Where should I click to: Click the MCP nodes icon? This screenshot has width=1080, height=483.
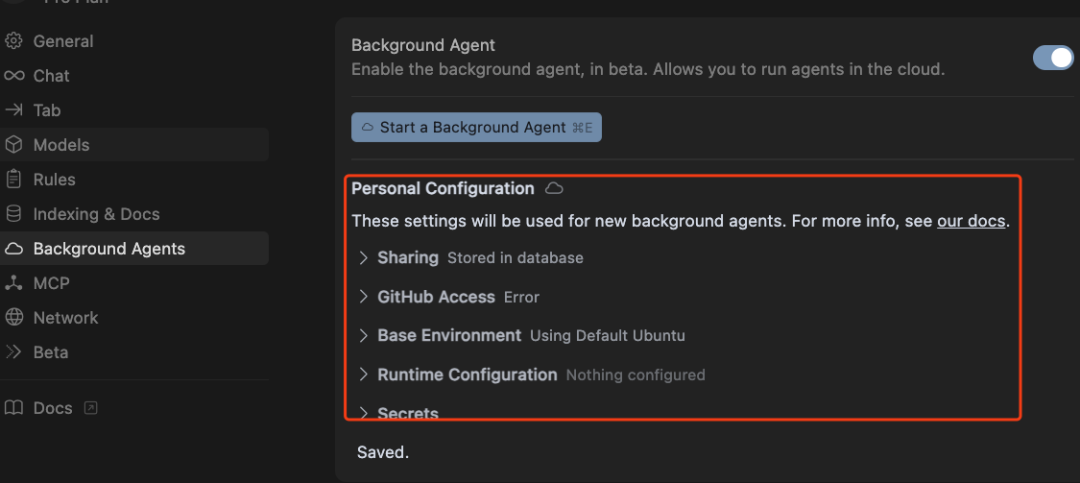[x=14, y=283]
